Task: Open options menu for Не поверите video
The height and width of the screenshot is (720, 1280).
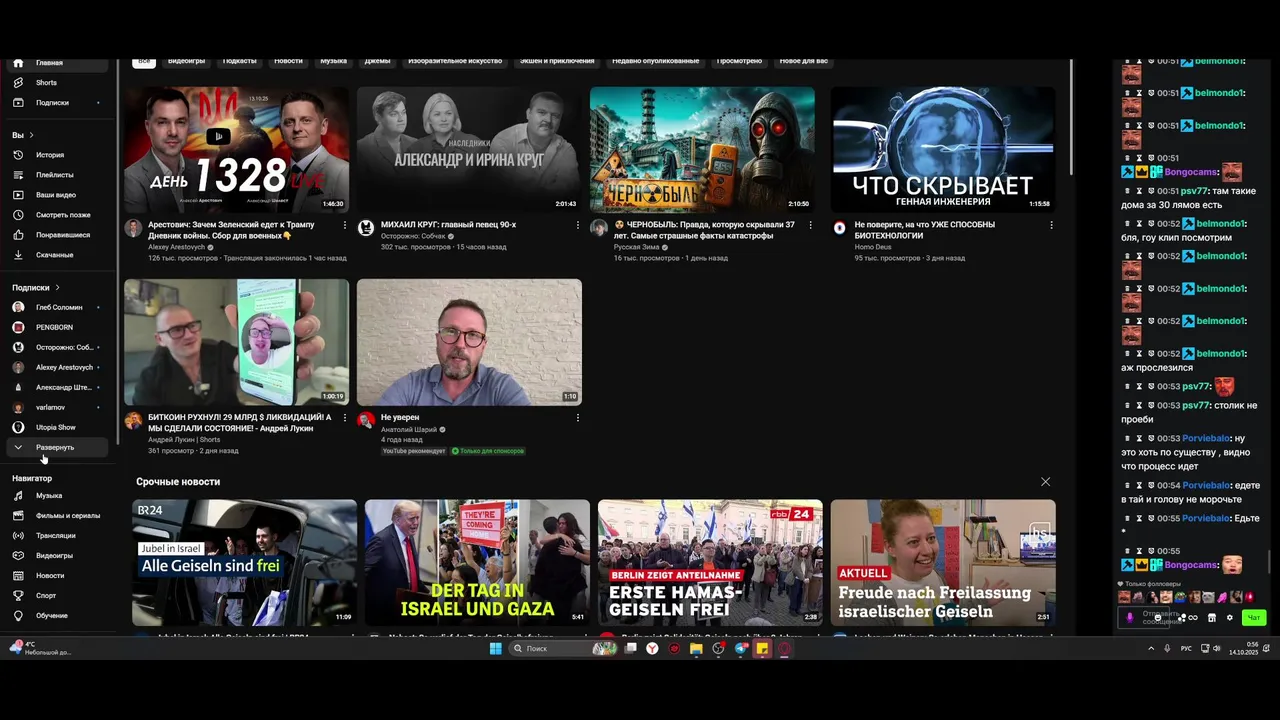Action: 1051,226
